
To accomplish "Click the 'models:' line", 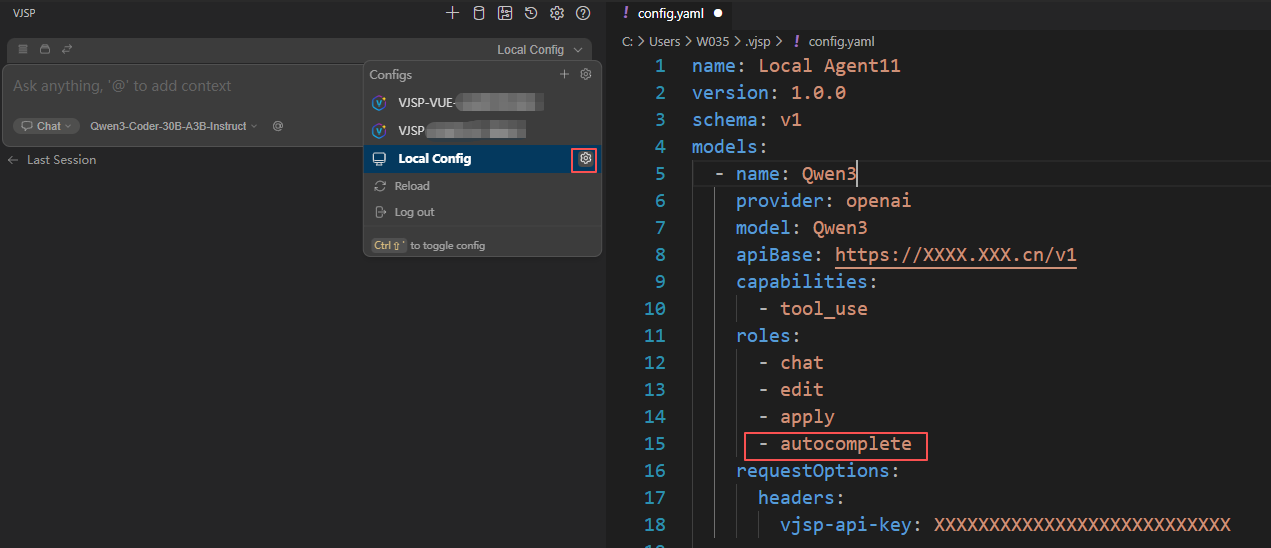I will (730, 147).
